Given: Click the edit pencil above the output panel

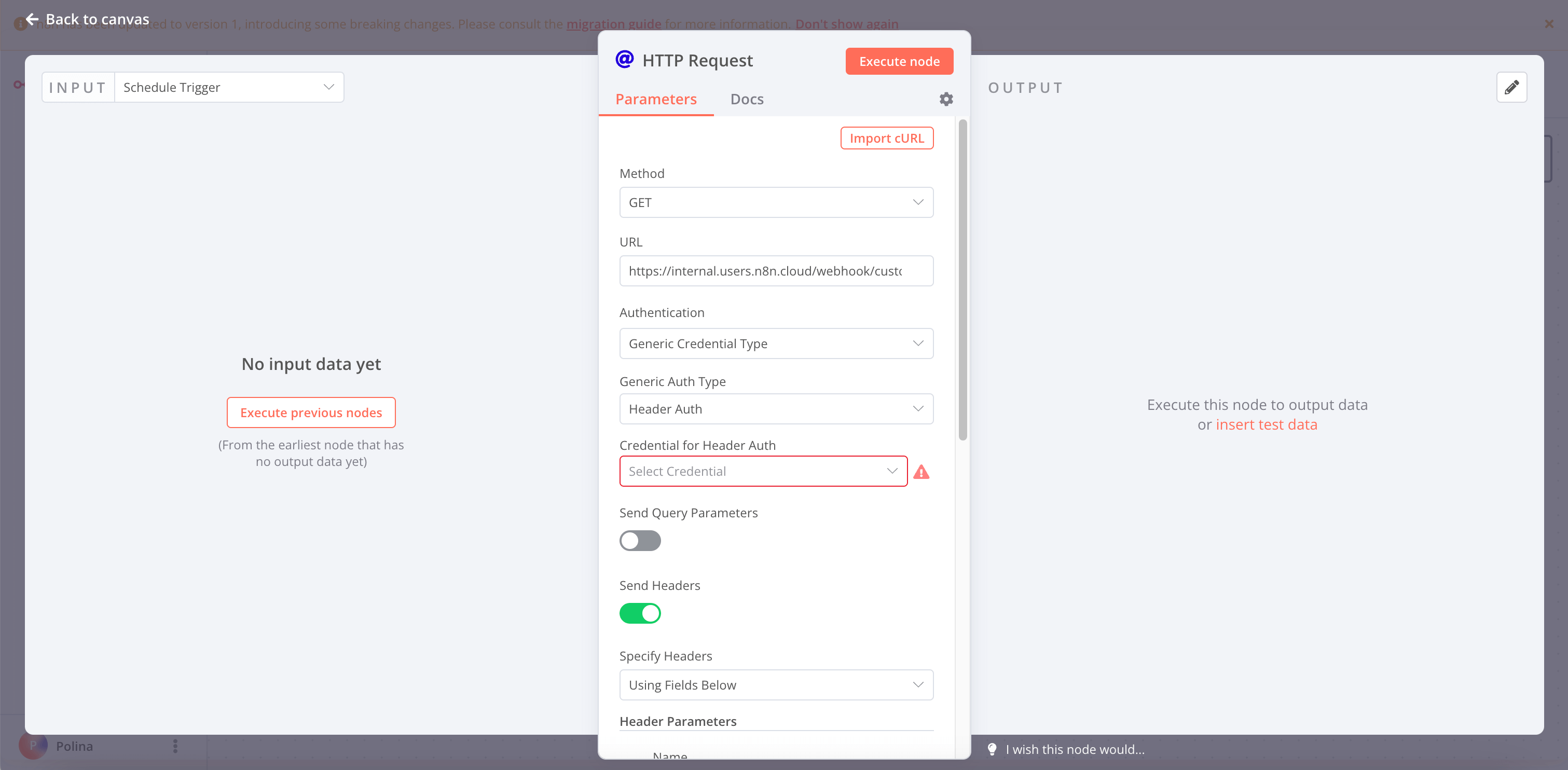Looking at the screenshot, I should pos(1512,87).
